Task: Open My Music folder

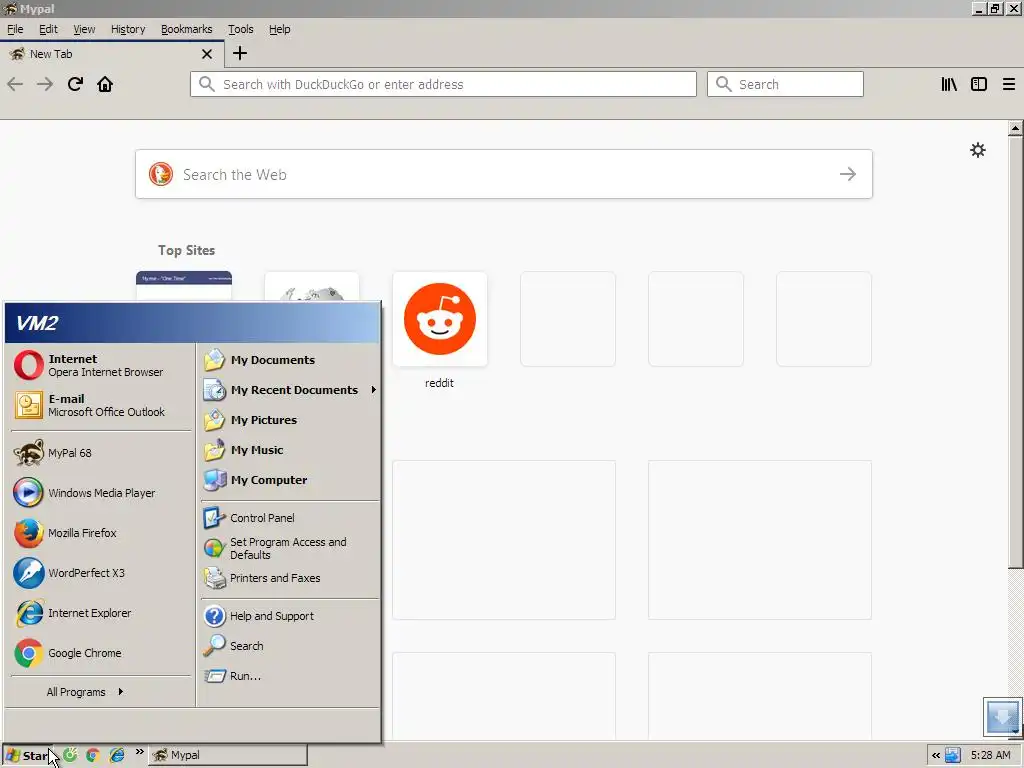Action: pyautogui.click(x=289, y=450)
